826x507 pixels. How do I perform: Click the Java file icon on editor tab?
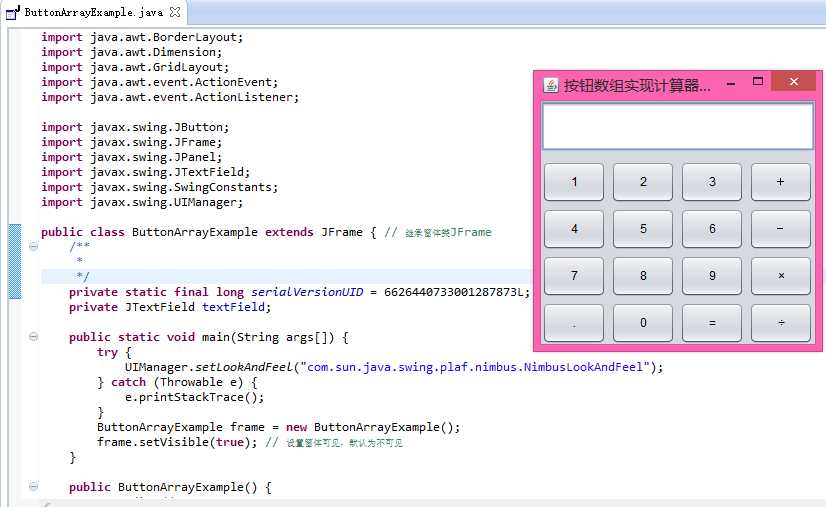(x=13, y=13)
